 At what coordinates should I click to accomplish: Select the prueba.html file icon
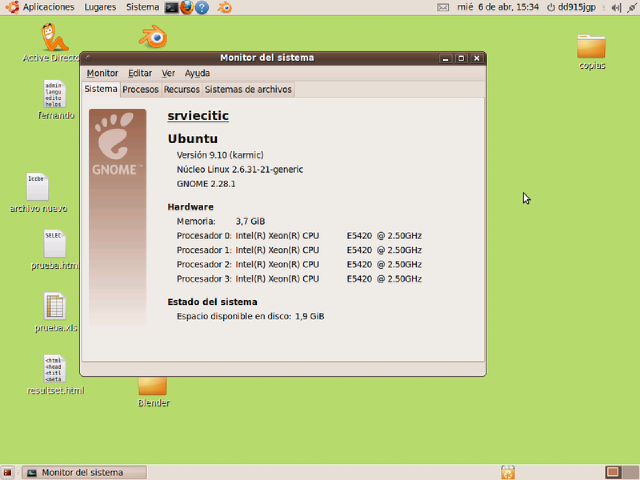pyautogui.click(x=55, y=244)
